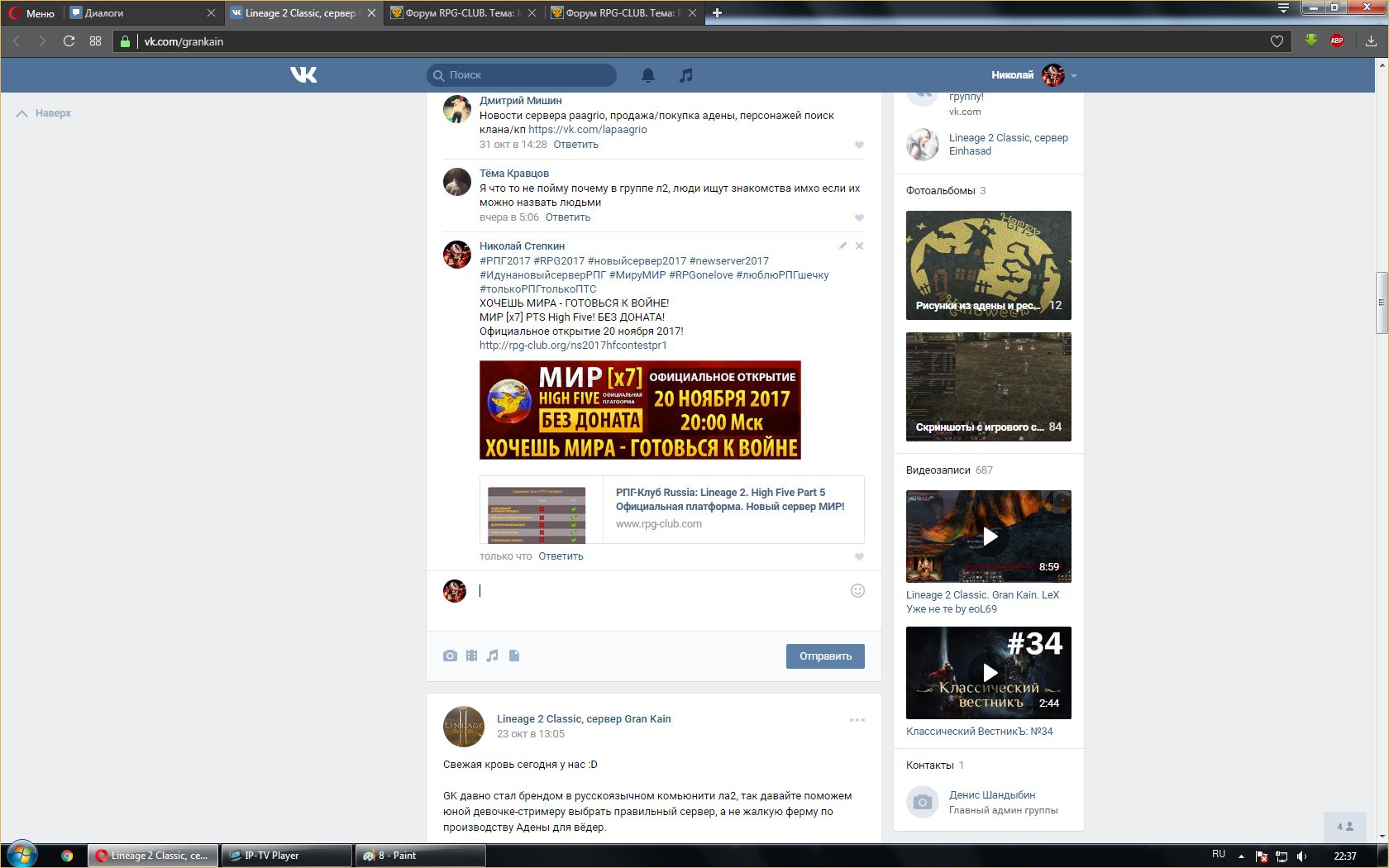Click the VK logo in header
This screenshot has height=868, width=1389.
(303, 75)
